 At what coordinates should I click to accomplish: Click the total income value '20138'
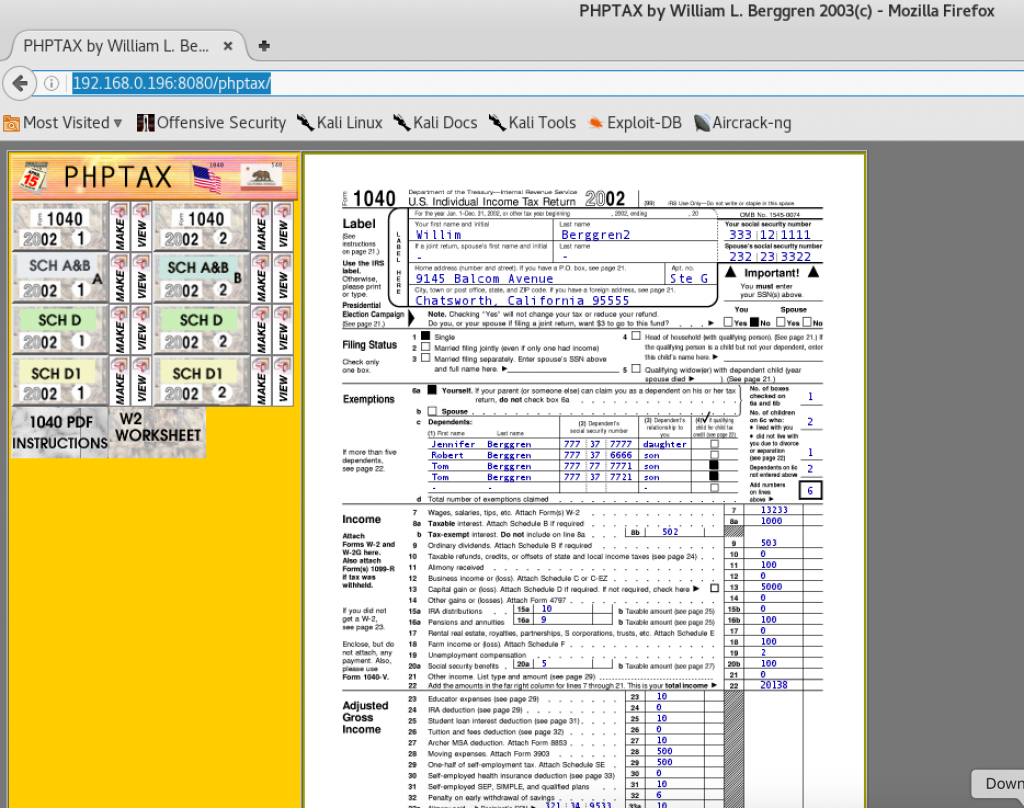pos(774,685)
